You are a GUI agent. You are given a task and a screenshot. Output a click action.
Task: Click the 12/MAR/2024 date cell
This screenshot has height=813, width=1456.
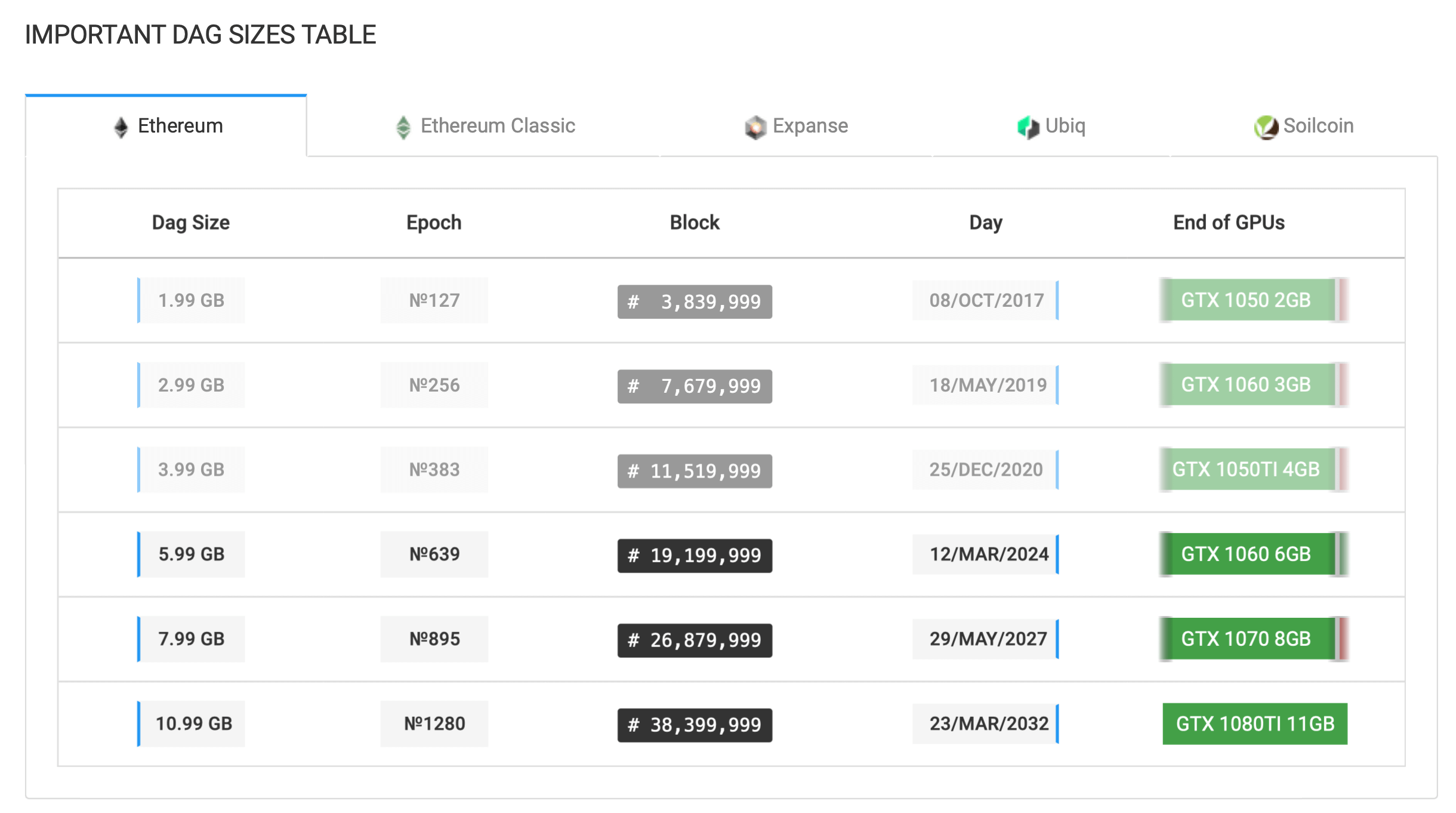click(988, 554)
